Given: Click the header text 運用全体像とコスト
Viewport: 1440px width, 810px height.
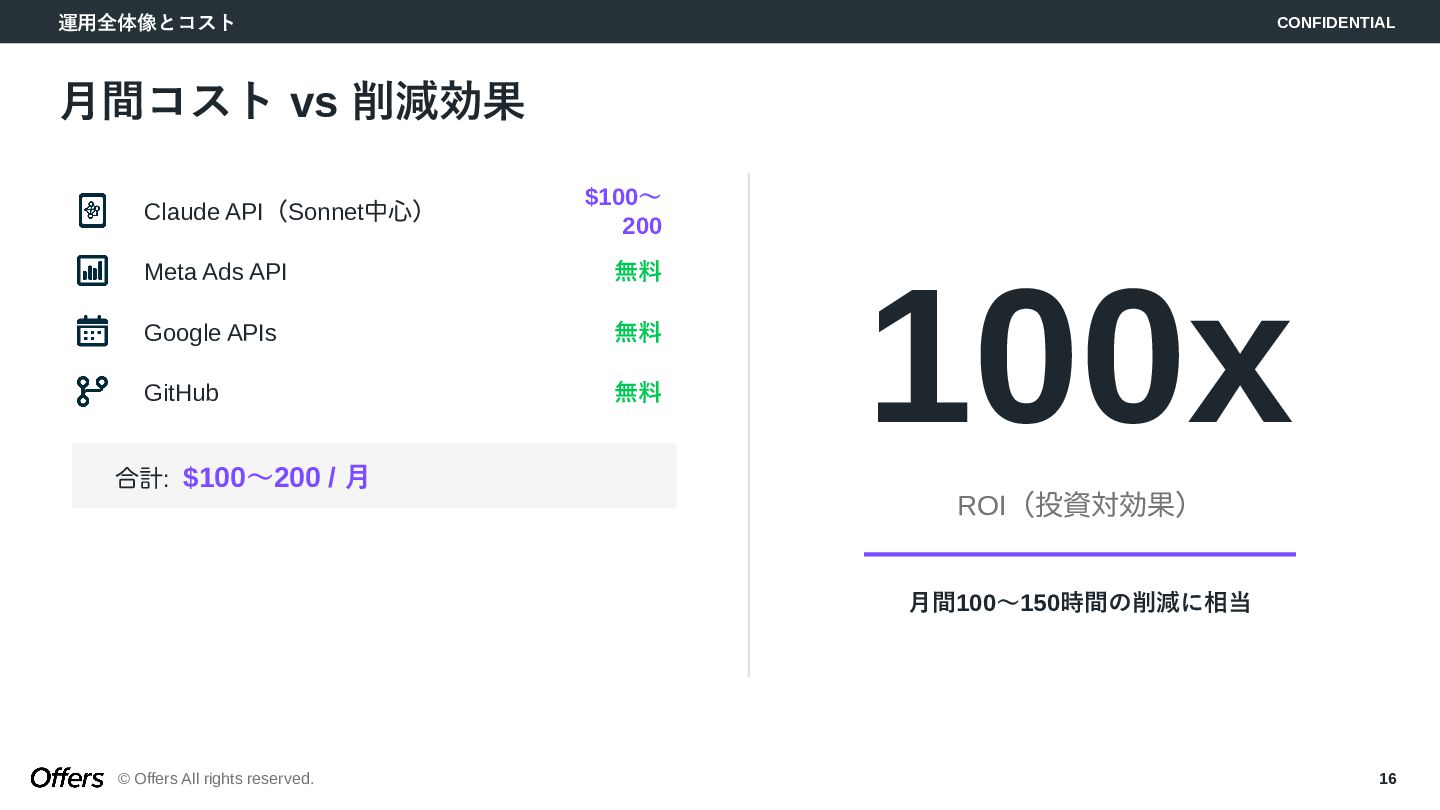Looking at the screenshot, I should (x=147, y=22).
